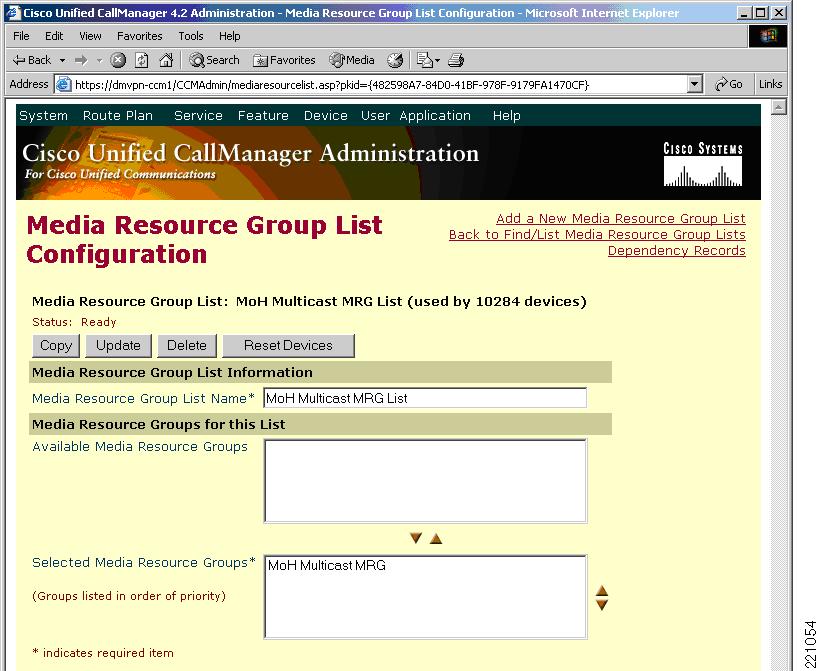The image size is (818, 671).
Task: Open the History toolbar icon
Action: coord(395,61)
